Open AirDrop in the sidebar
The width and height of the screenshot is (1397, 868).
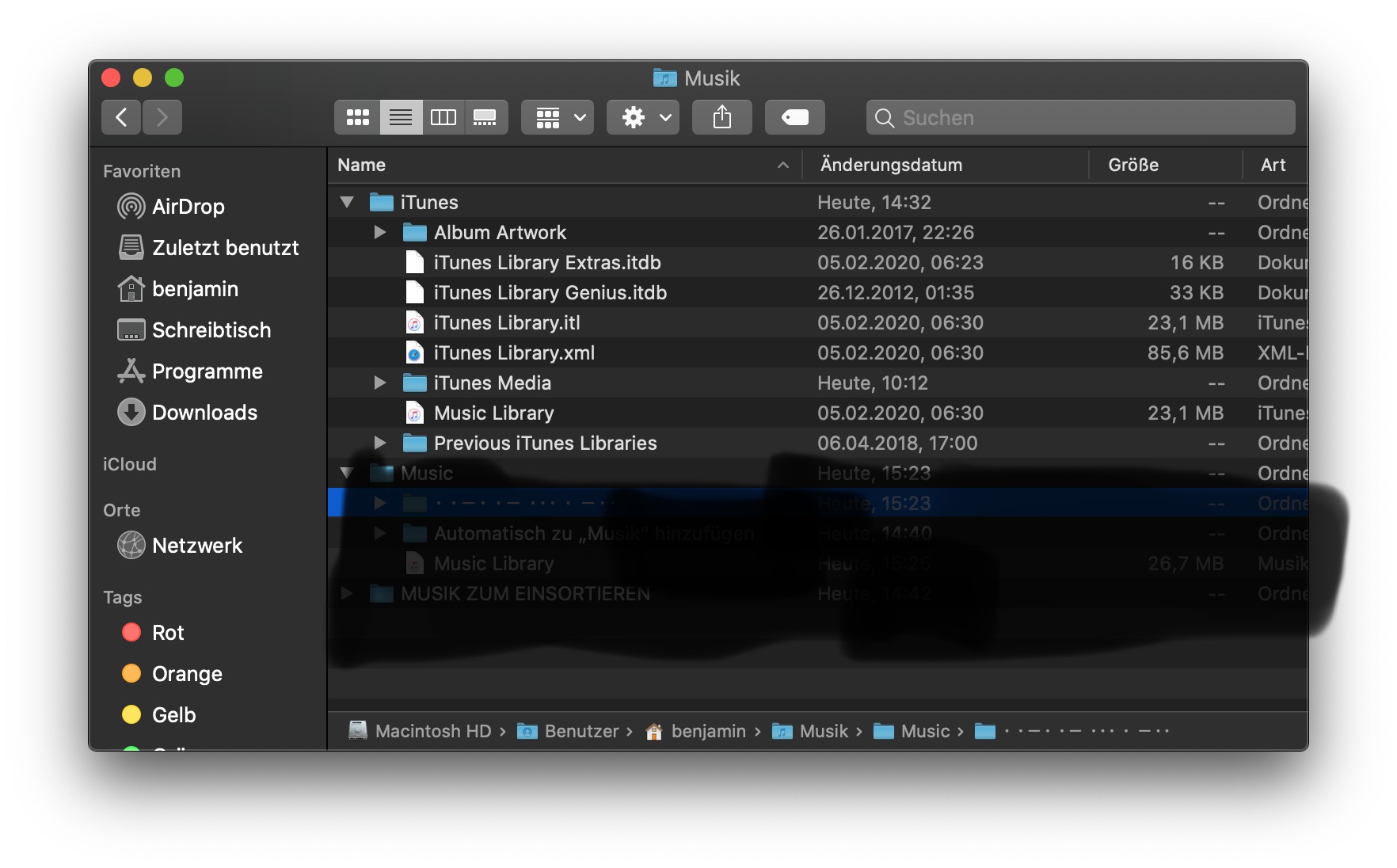coord(171,207)
